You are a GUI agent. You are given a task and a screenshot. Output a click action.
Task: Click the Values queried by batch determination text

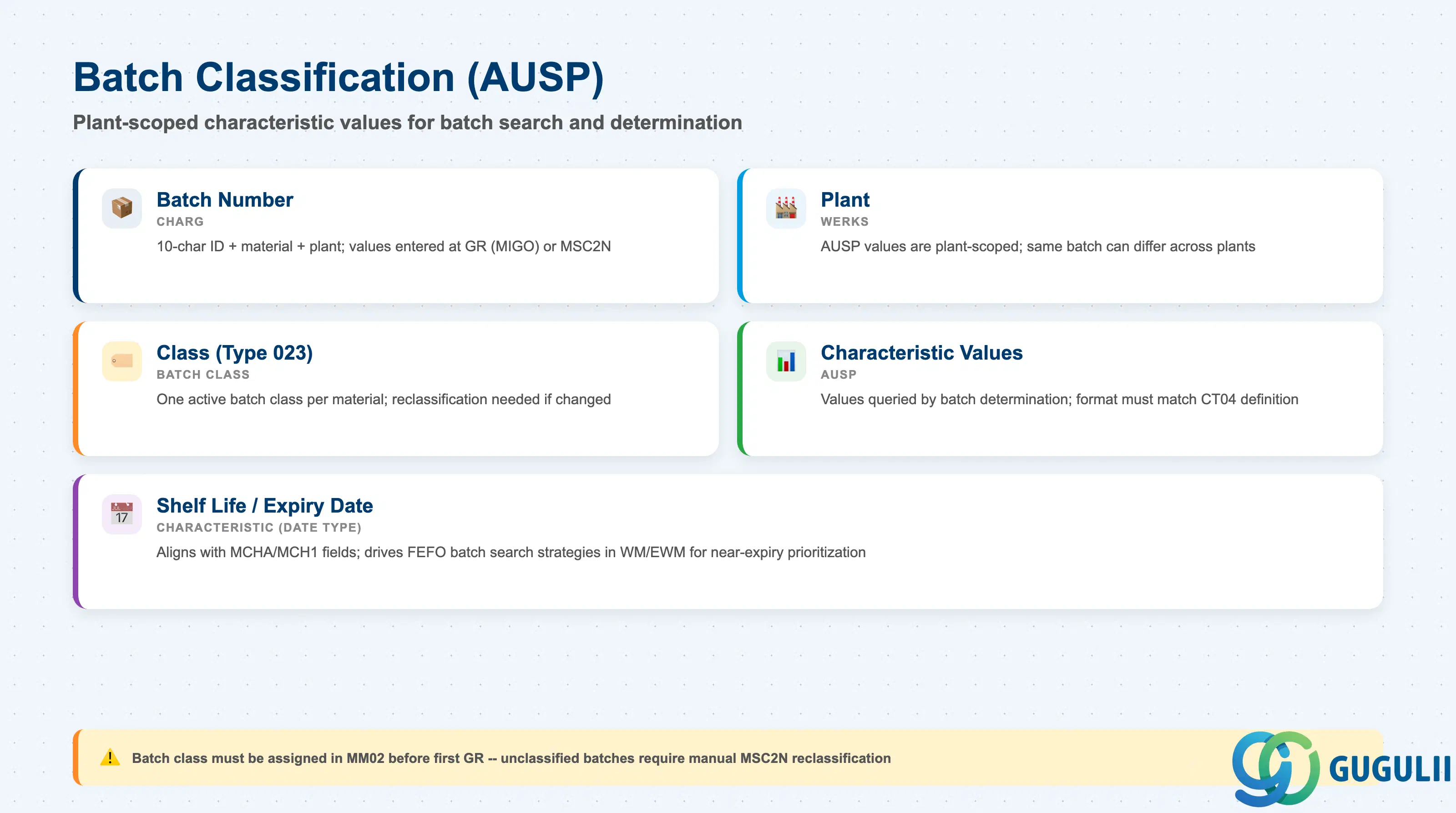pyautogui.click(x=1059, y=399)
